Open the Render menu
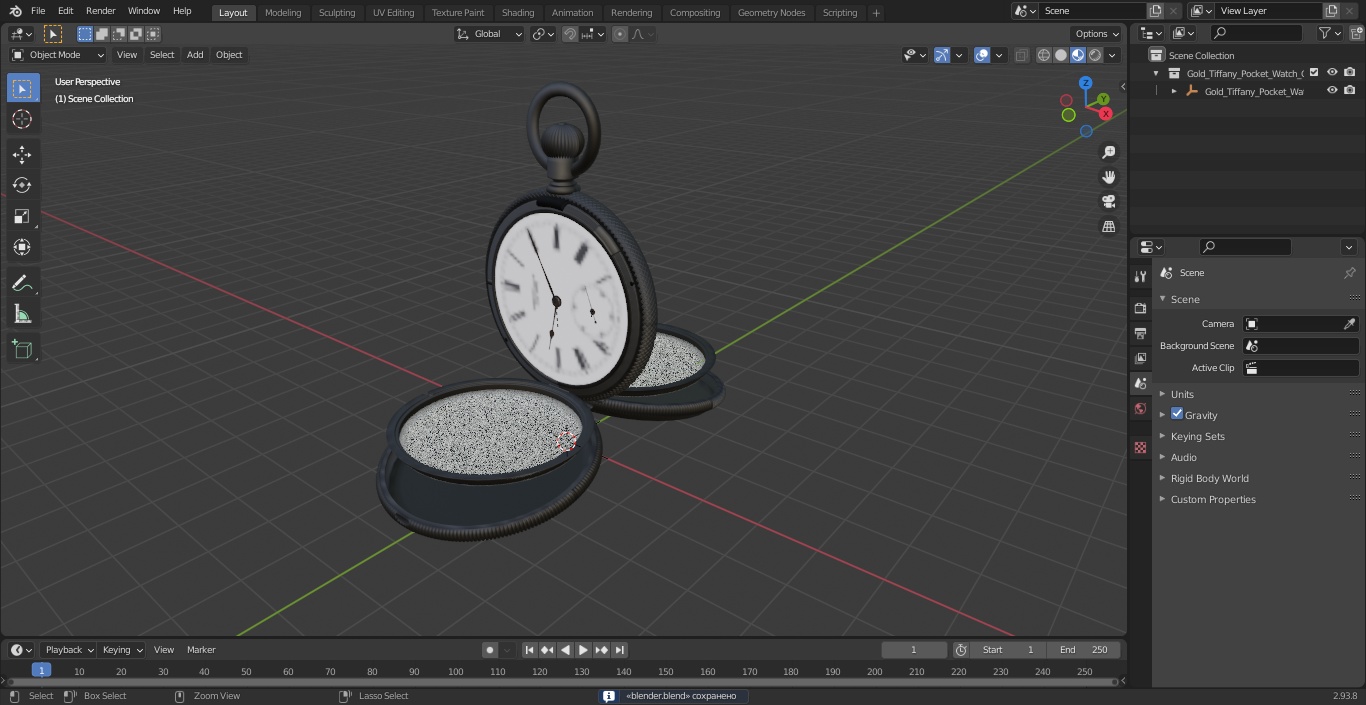Viewport: 1366px width, 705px height. tap(101, 11)
